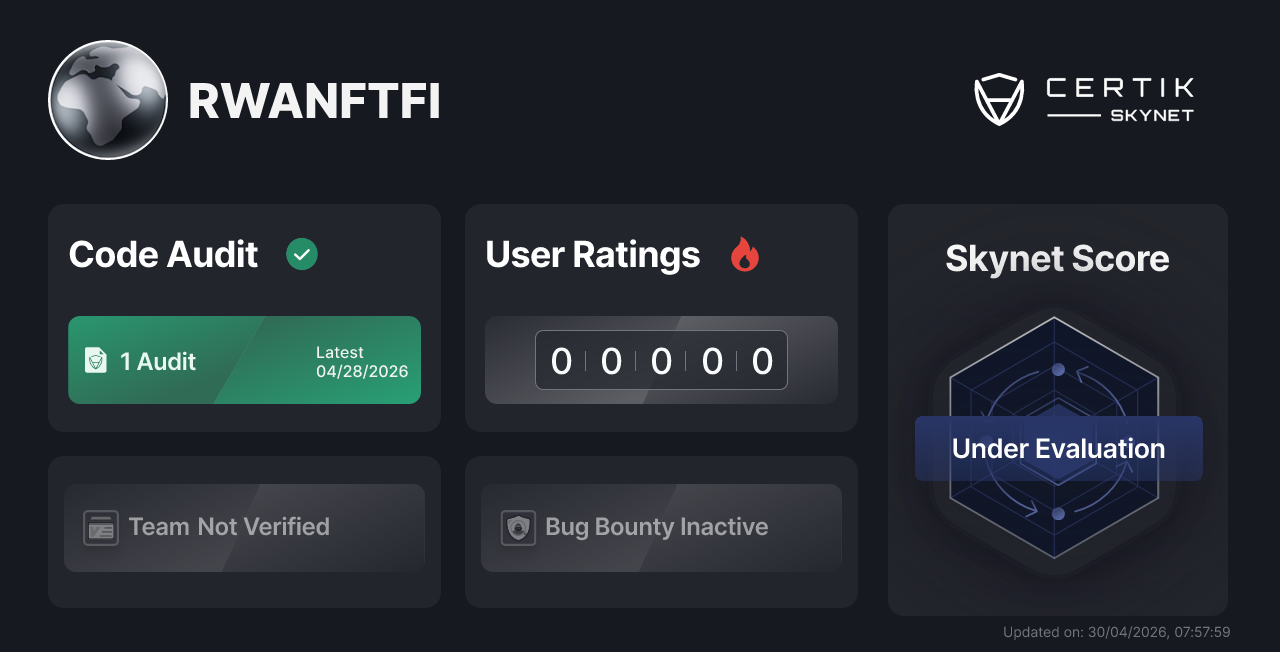Click the Skynet Score heading
The height and width of the screenshot is (652, 1280).
1057,259
